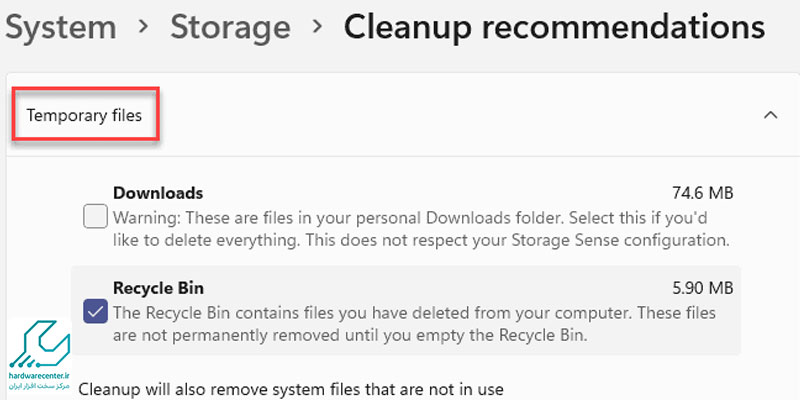Click the 74.6 MB Downloads size
Image resolution: width=800 pixels, height=400 pixels.
click(703, 193)
